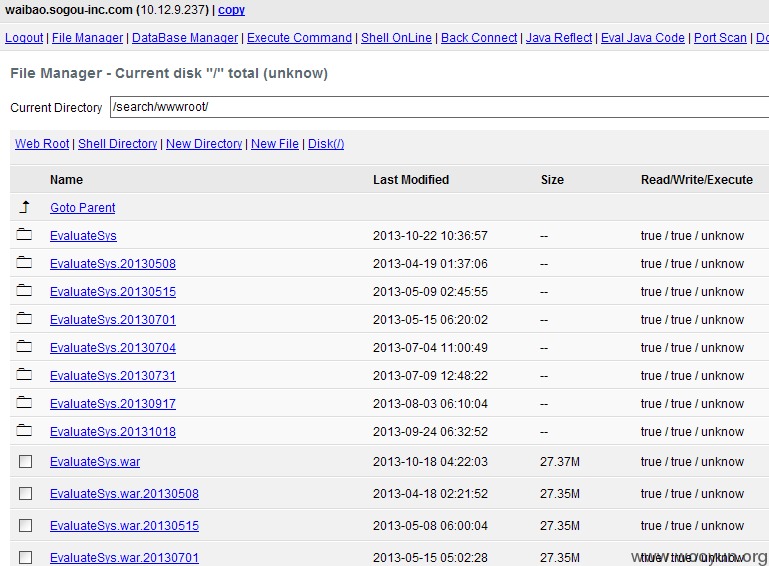Click folder icon beside EvaluateSys.20130917
This screenshot has height=566, width=769.
click(x=24, y=402)
